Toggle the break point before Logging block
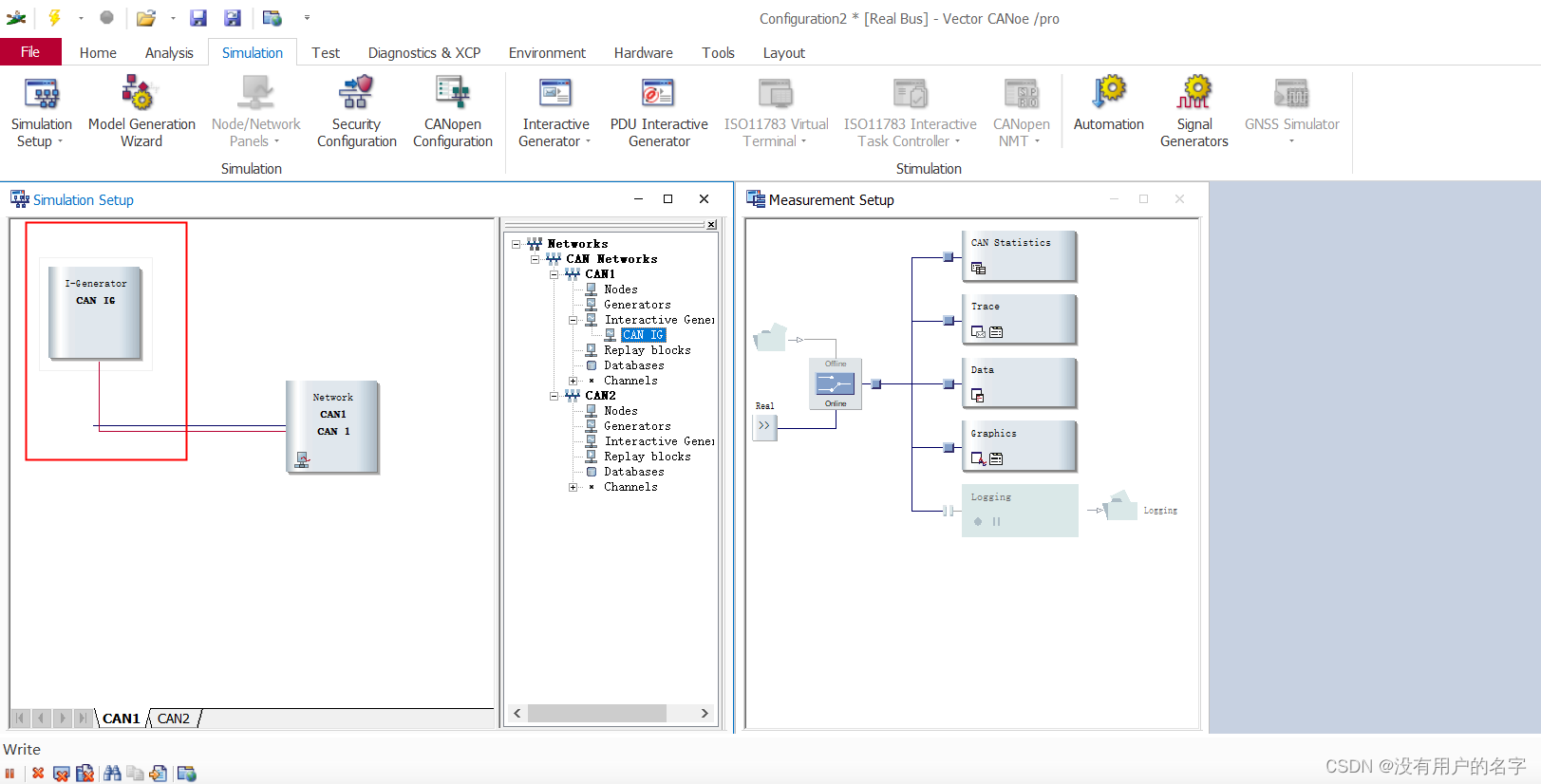The image size is (1541, 784). coord(948,511)
